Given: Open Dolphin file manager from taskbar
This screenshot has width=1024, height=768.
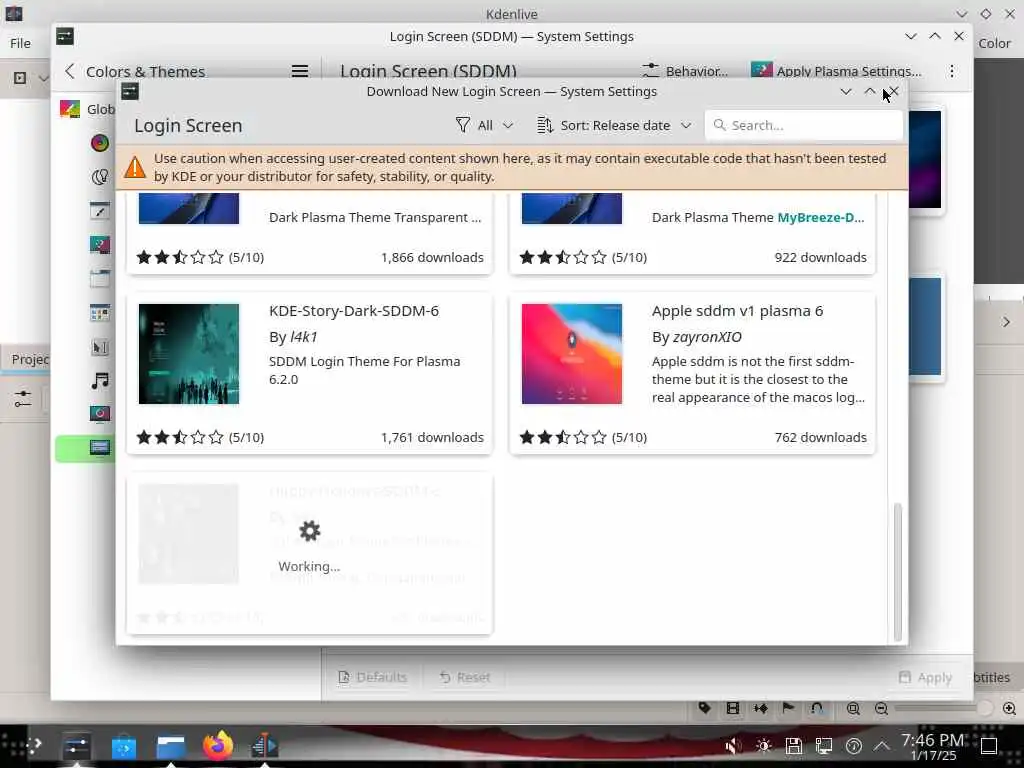Looking at the screenshot, I should [x=170, y=746].
